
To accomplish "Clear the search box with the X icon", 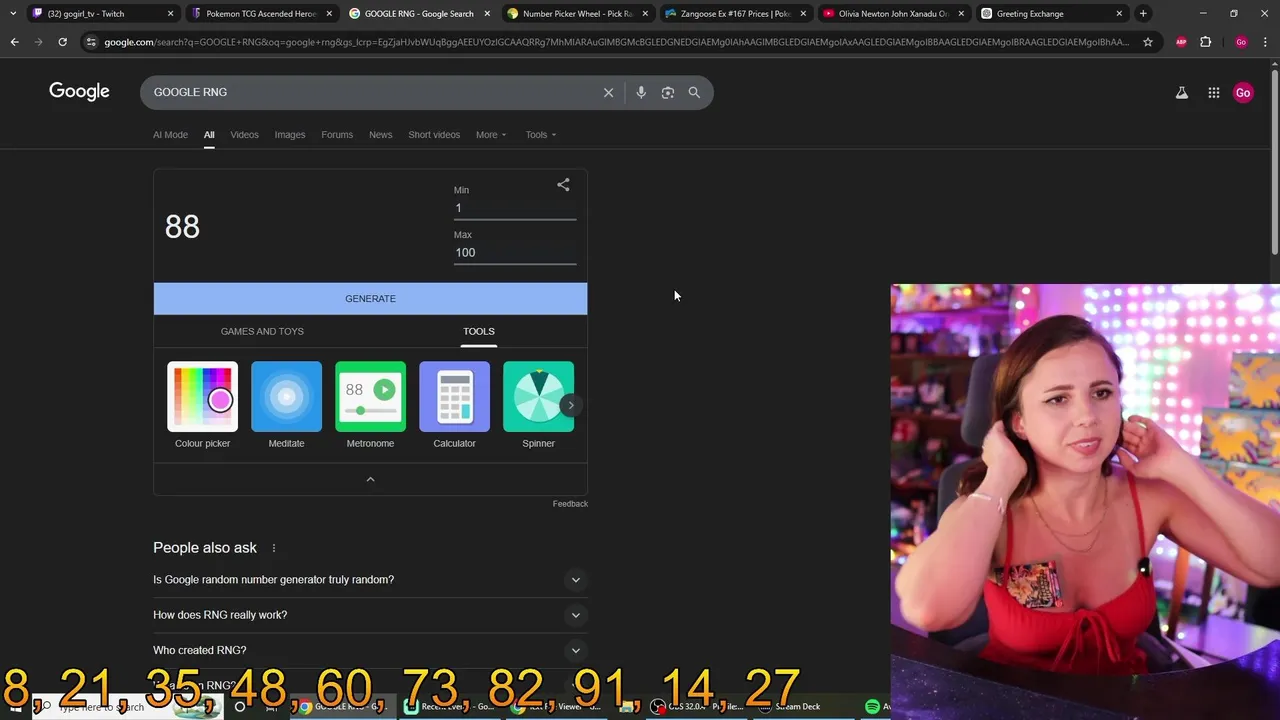I will pyautogui.click(x=608, y=92).
